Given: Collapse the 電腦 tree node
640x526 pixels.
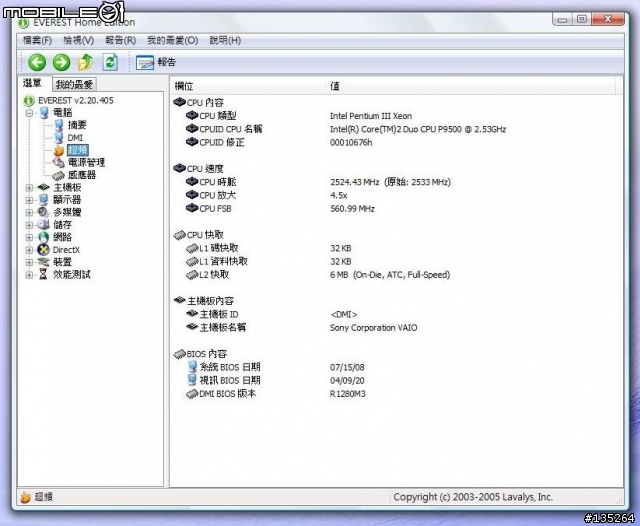Looking at the screenshot, I should pyautogui.click(x=29, y=113).
